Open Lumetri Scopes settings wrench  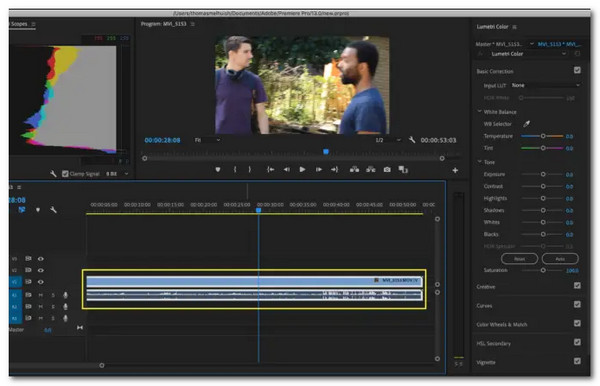53,174
